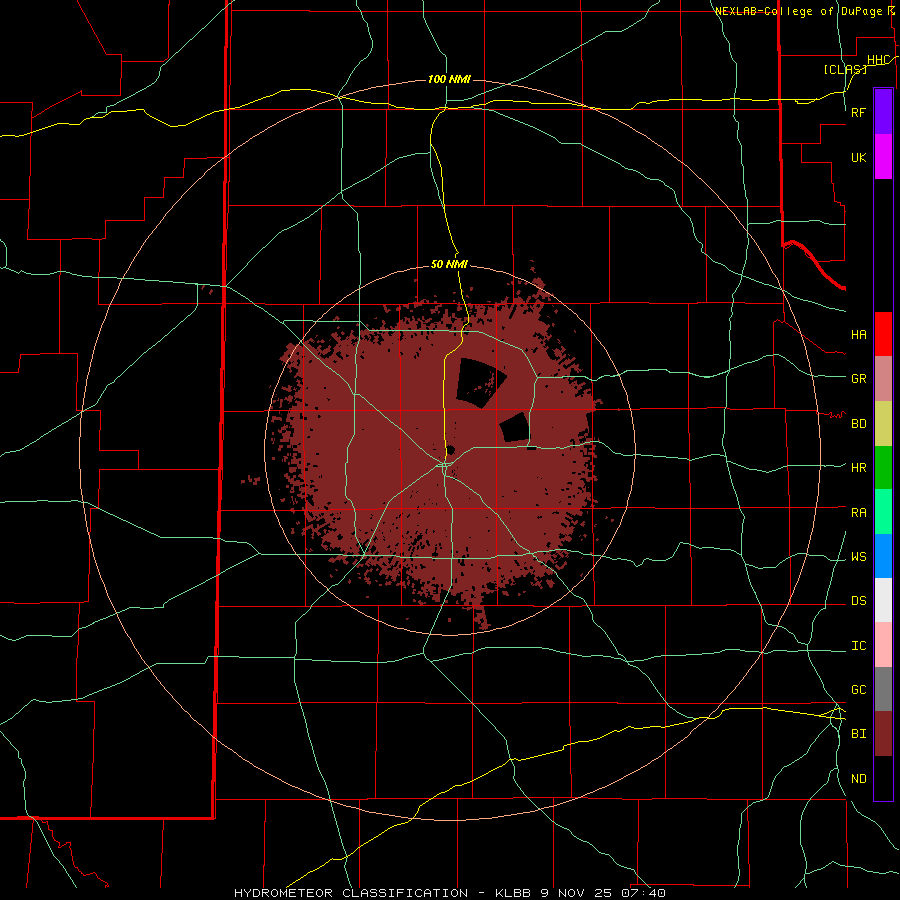Select the BD yellow legend swatch

tap(883, 424)
